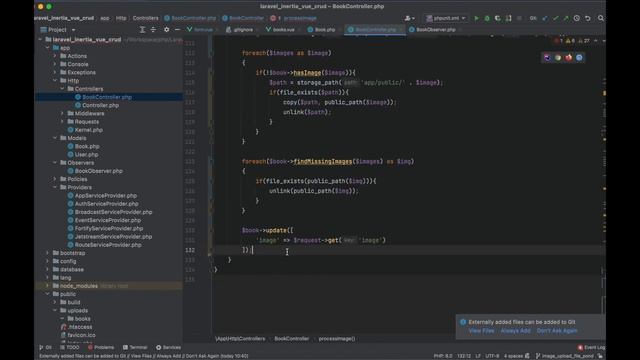640x360 pixels.
Task: Open preview in Safari browser icon
Action: pos(579,58)
